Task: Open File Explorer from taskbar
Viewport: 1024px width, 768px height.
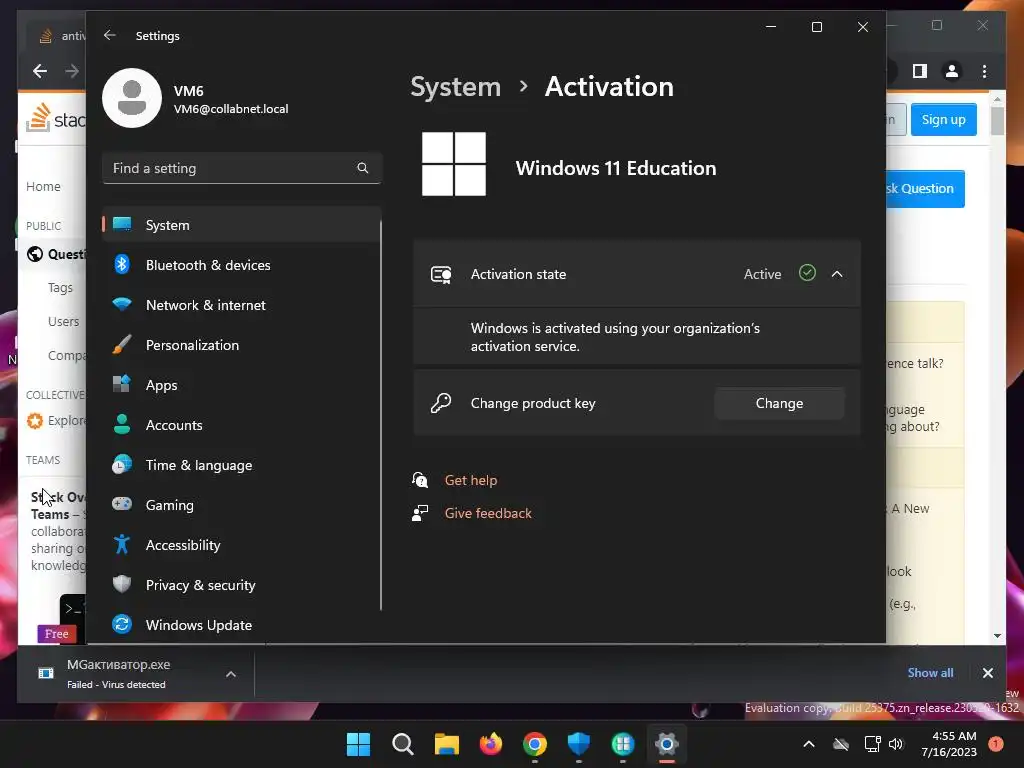Action: (447, 744)
